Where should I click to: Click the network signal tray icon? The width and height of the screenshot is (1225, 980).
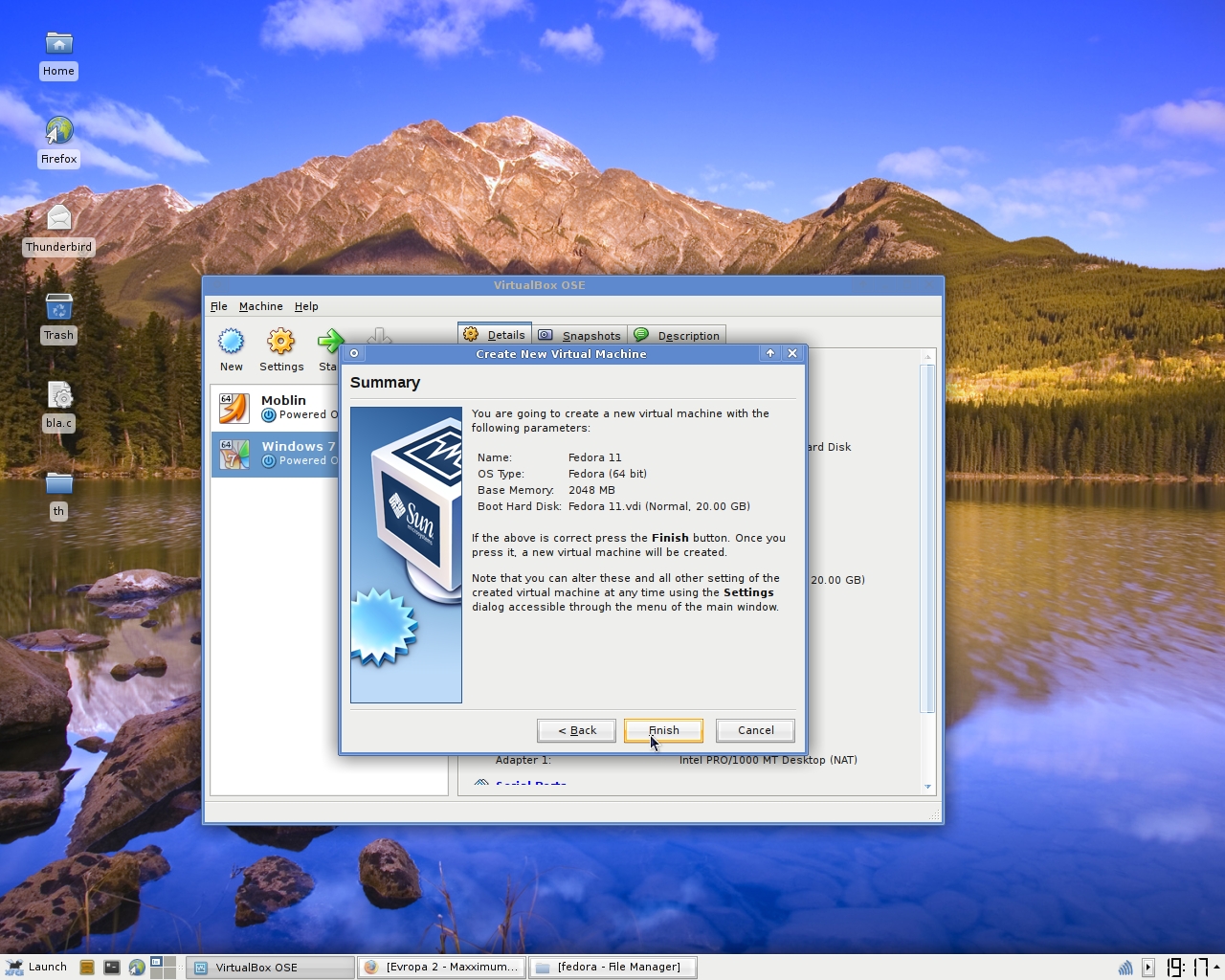click(1125, 968)
